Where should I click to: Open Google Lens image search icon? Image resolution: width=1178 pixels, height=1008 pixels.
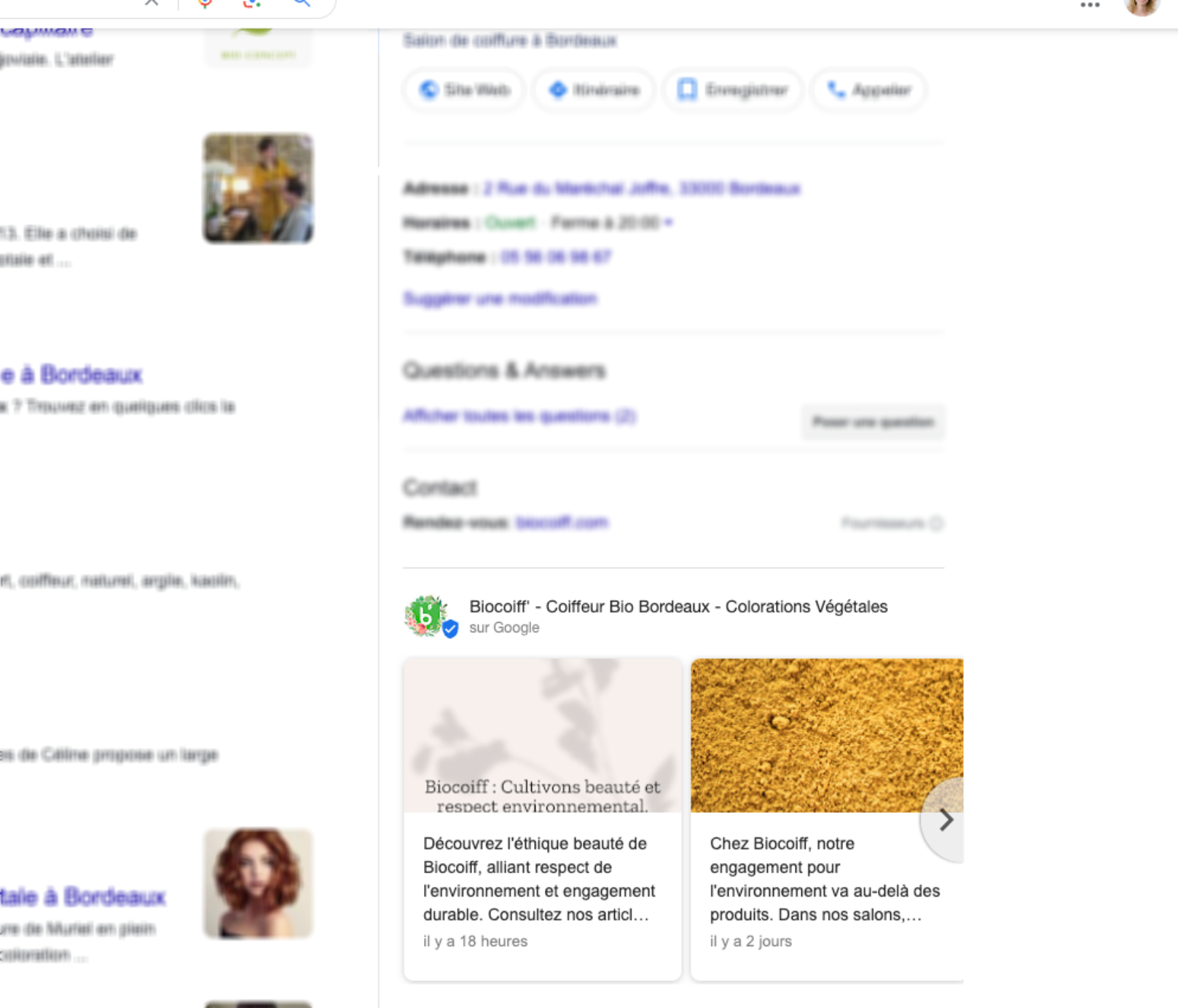click(x=252, y=3)
